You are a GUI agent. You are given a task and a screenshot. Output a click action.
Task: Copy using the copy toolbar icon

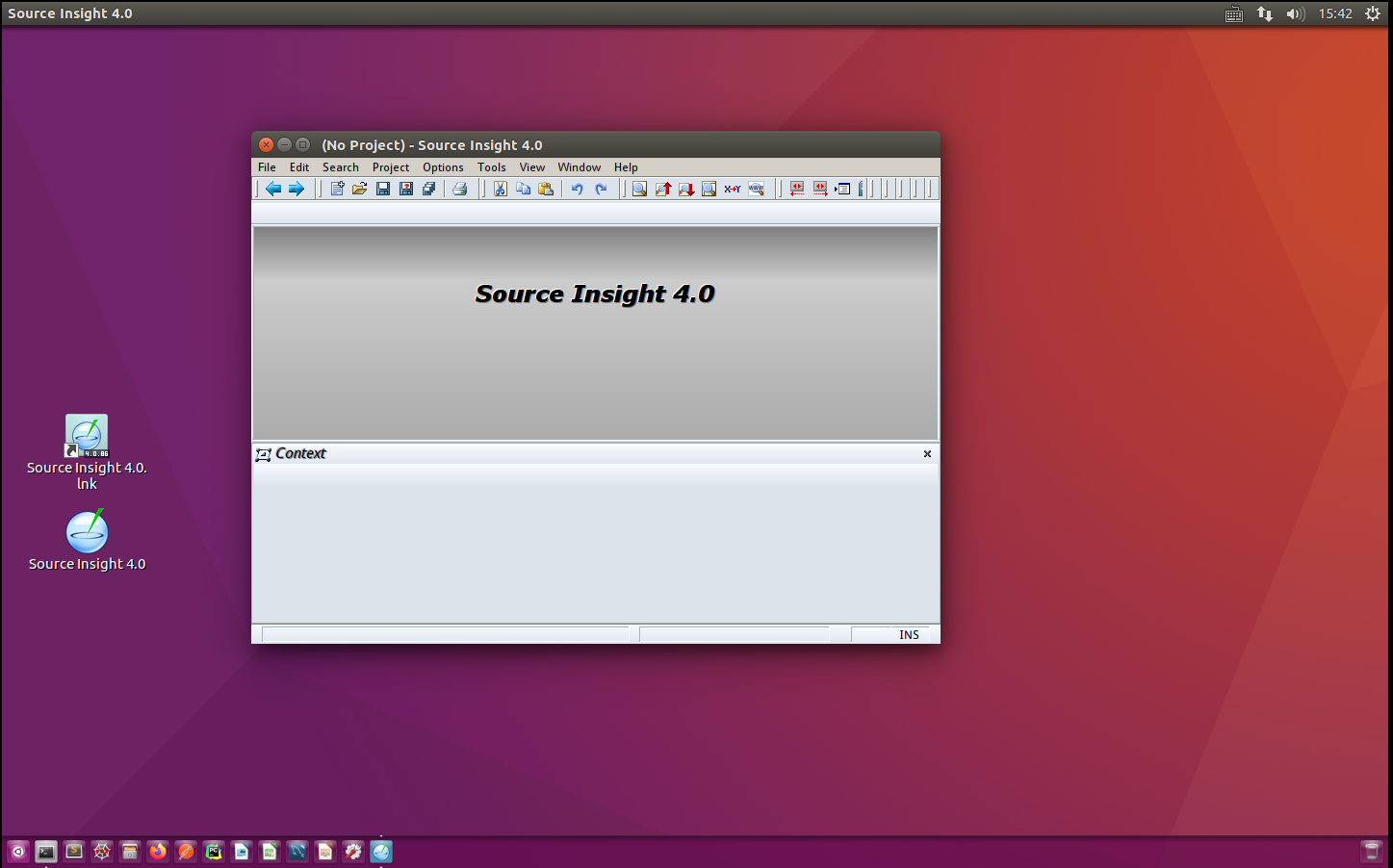click(523, 189)
